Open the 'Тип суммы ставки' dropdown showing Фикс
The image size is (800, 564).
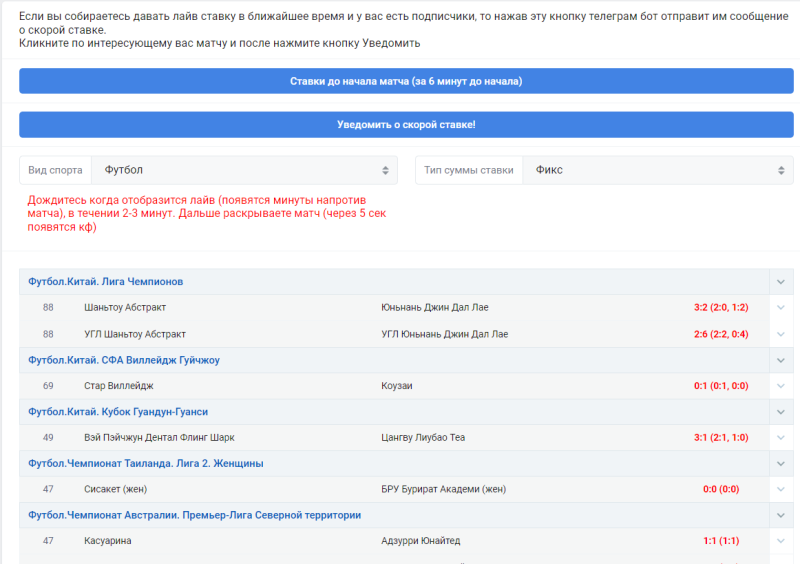[x=657, y=170]
